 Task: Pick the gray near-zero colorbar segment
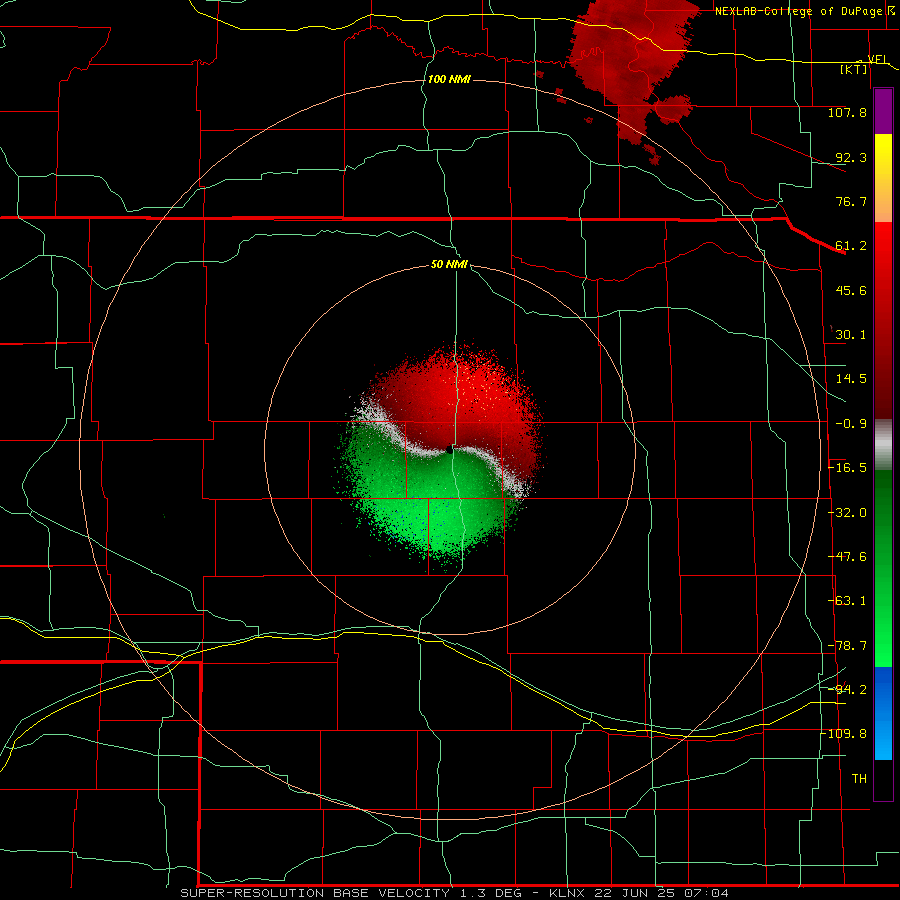[x=883, y=445]
